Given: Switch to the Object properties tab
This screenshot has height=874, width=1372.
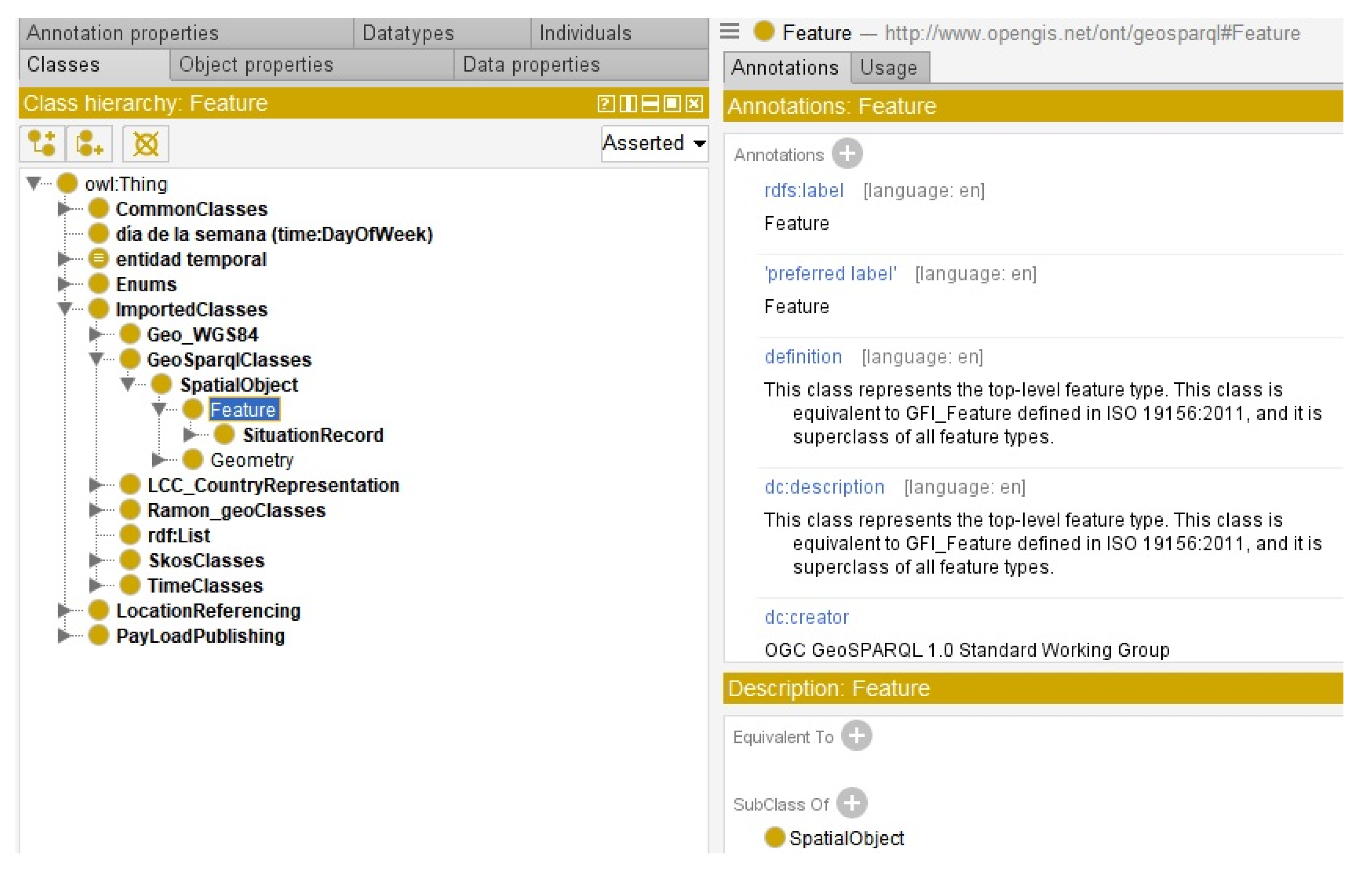Looking at the screenshot, I should click(x=256, y=65).
